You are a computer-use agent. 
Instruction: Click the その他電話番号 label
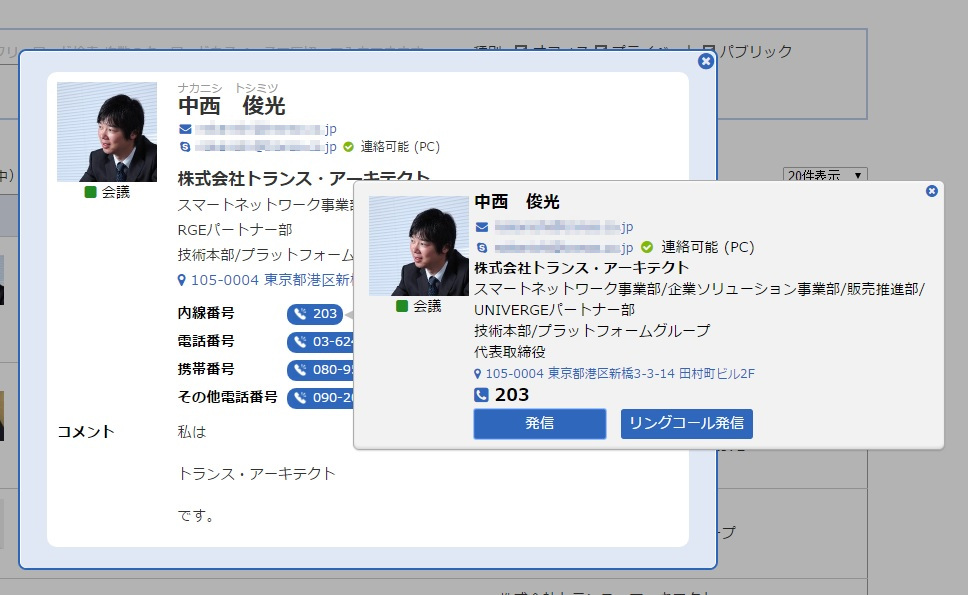click(x=228, y=397)
